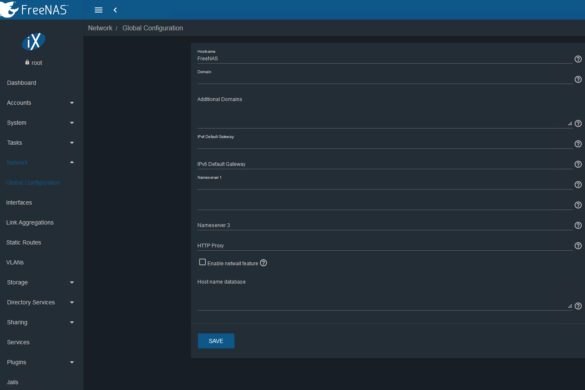Image resolution: width=585 pixels, height=390 pixels.
Task: Show help for HTTP Proxy field
Action: click(578, 246)
